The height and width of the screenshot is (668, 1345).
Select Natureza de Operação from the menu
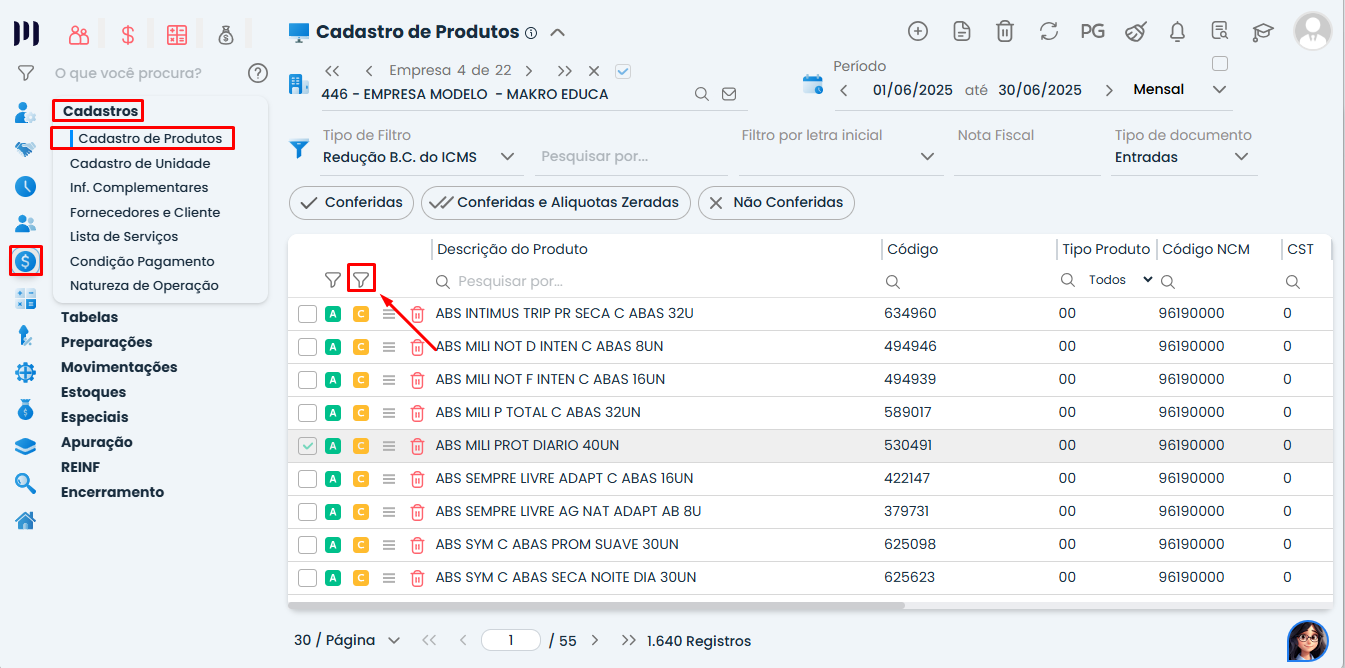click(143, 285)
